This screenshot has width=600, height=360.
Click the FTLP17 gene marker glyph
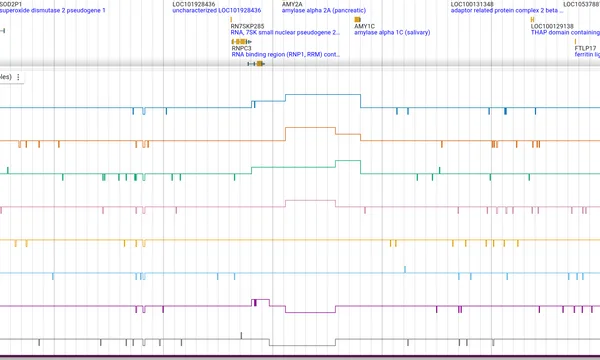coord(575,41)
